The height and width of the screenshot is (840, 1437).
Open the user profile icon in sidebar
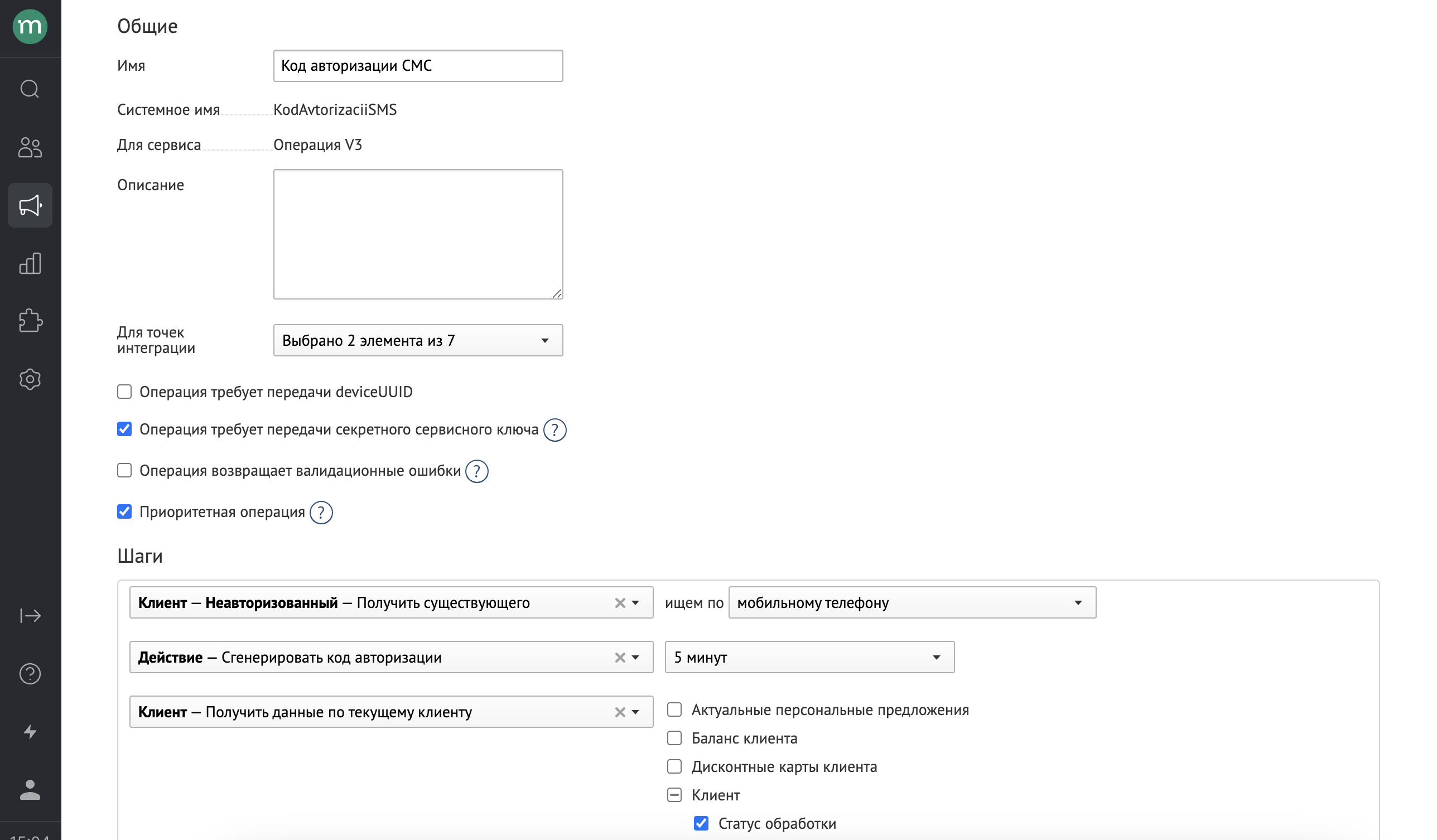tap(30, 790)
